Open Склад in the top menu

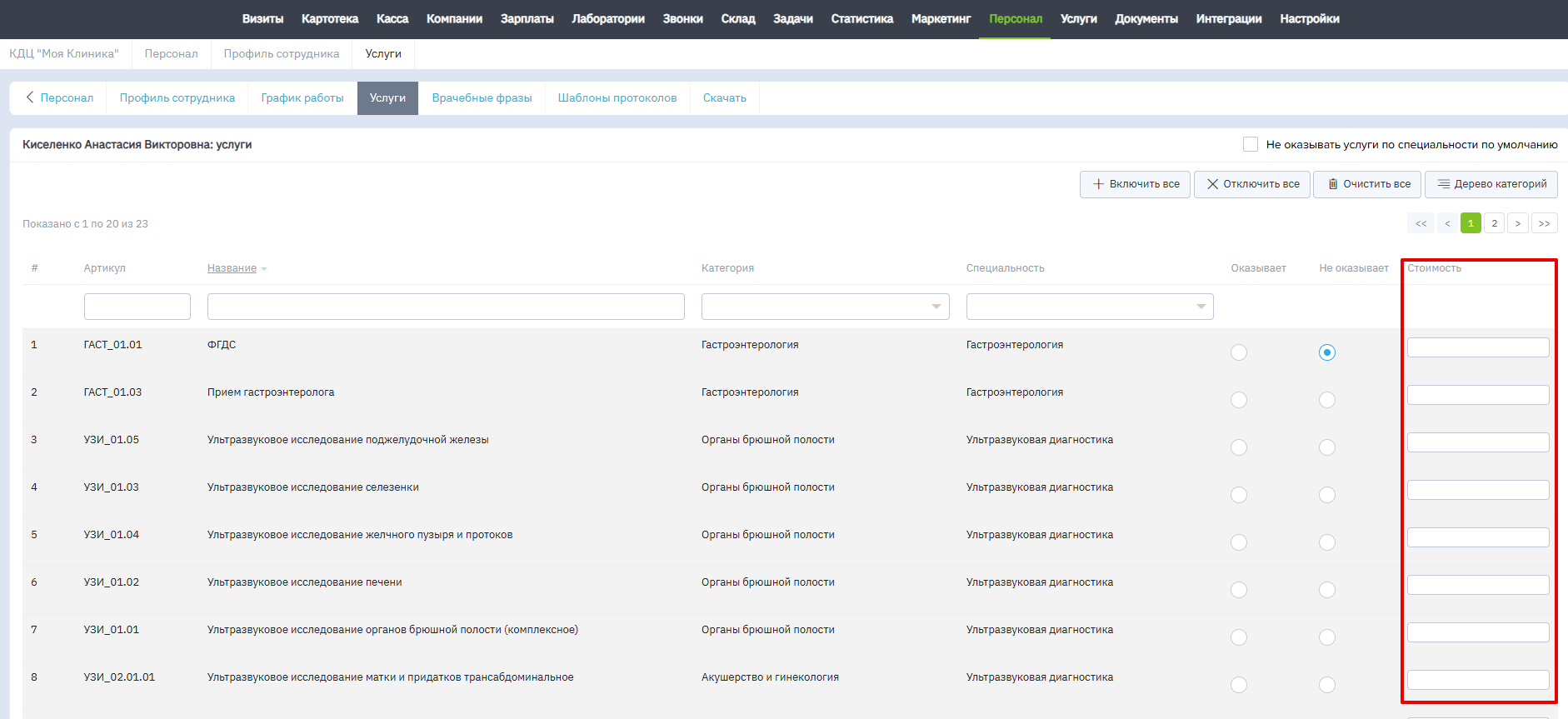tap(738, 19)
